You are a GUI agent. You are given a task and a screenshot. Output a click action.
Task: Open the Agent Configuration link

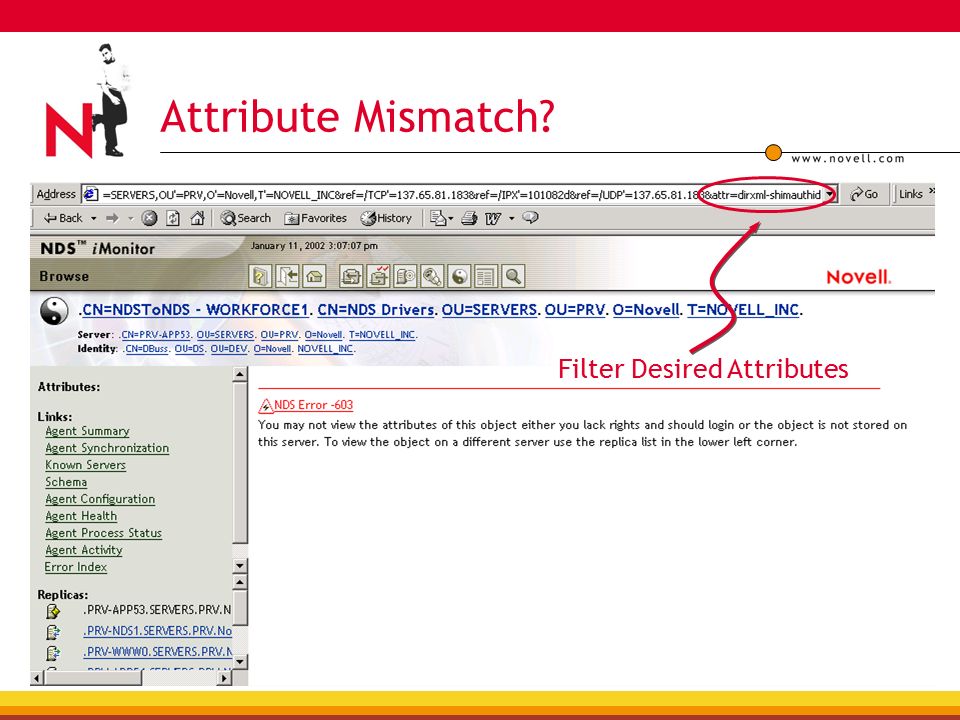click(100, 499)
